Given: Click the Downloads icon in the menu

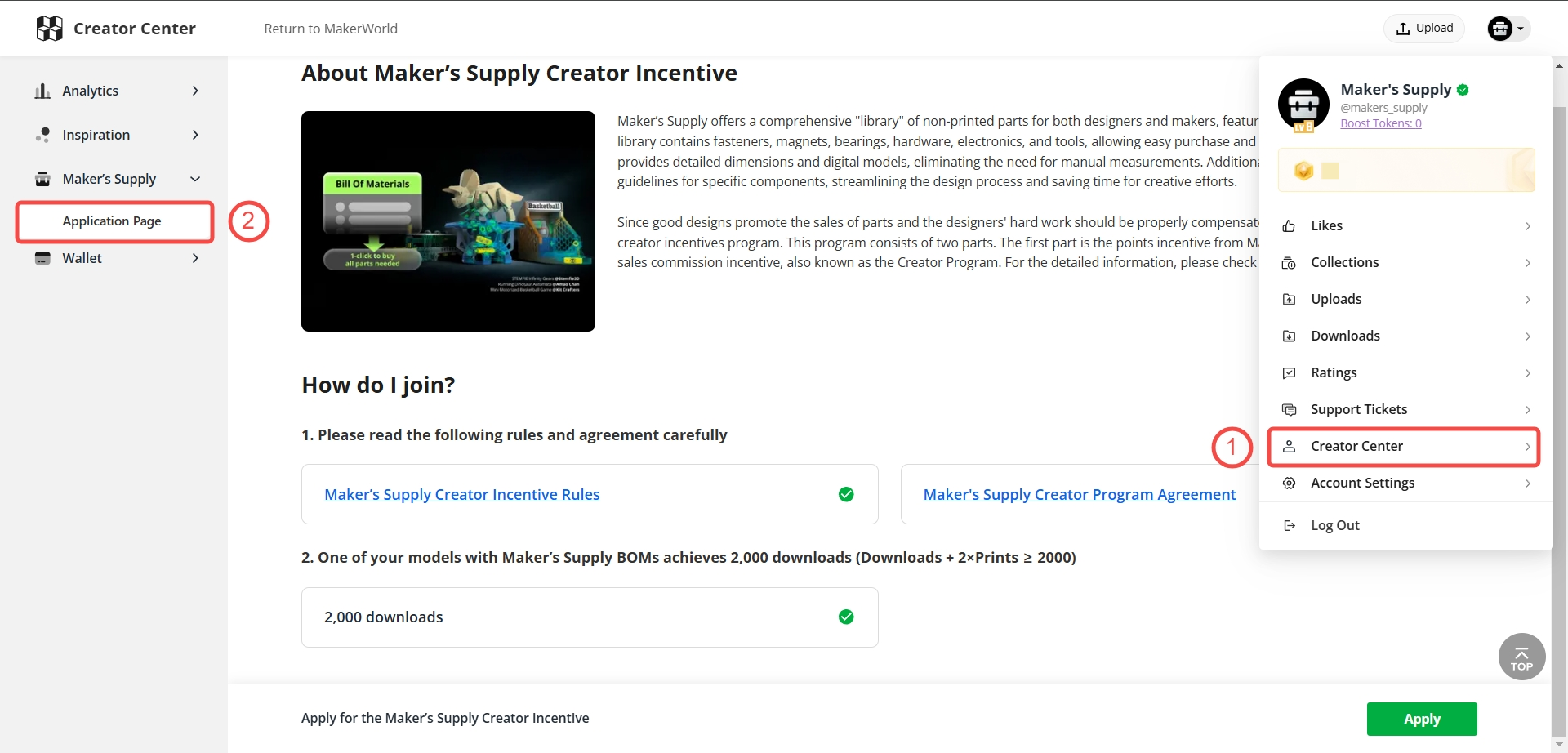Looking at the screenshot, I should click(x=1289, y=336).
